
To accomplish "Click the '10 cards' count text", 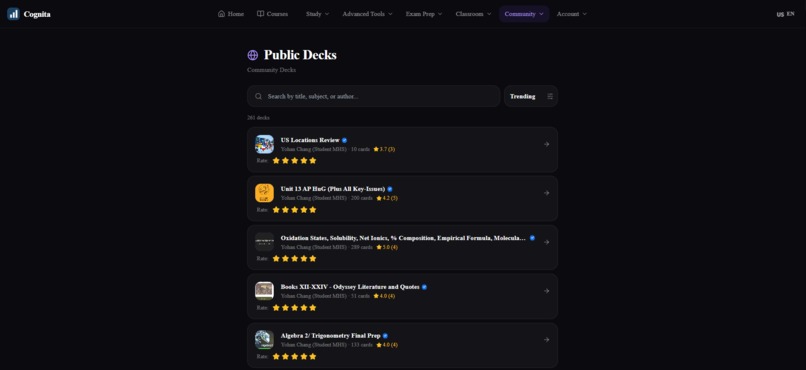I will click(360, 149).
